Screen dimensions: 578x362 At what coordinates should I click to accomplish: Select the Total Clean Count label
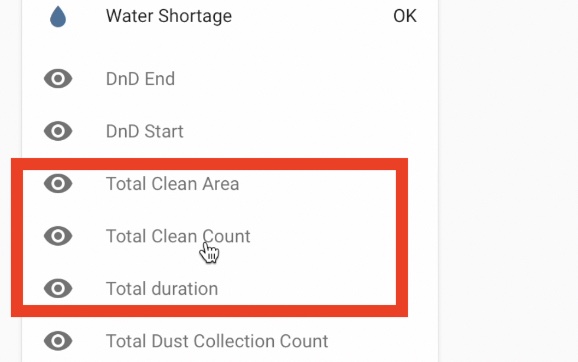point(178,236)
